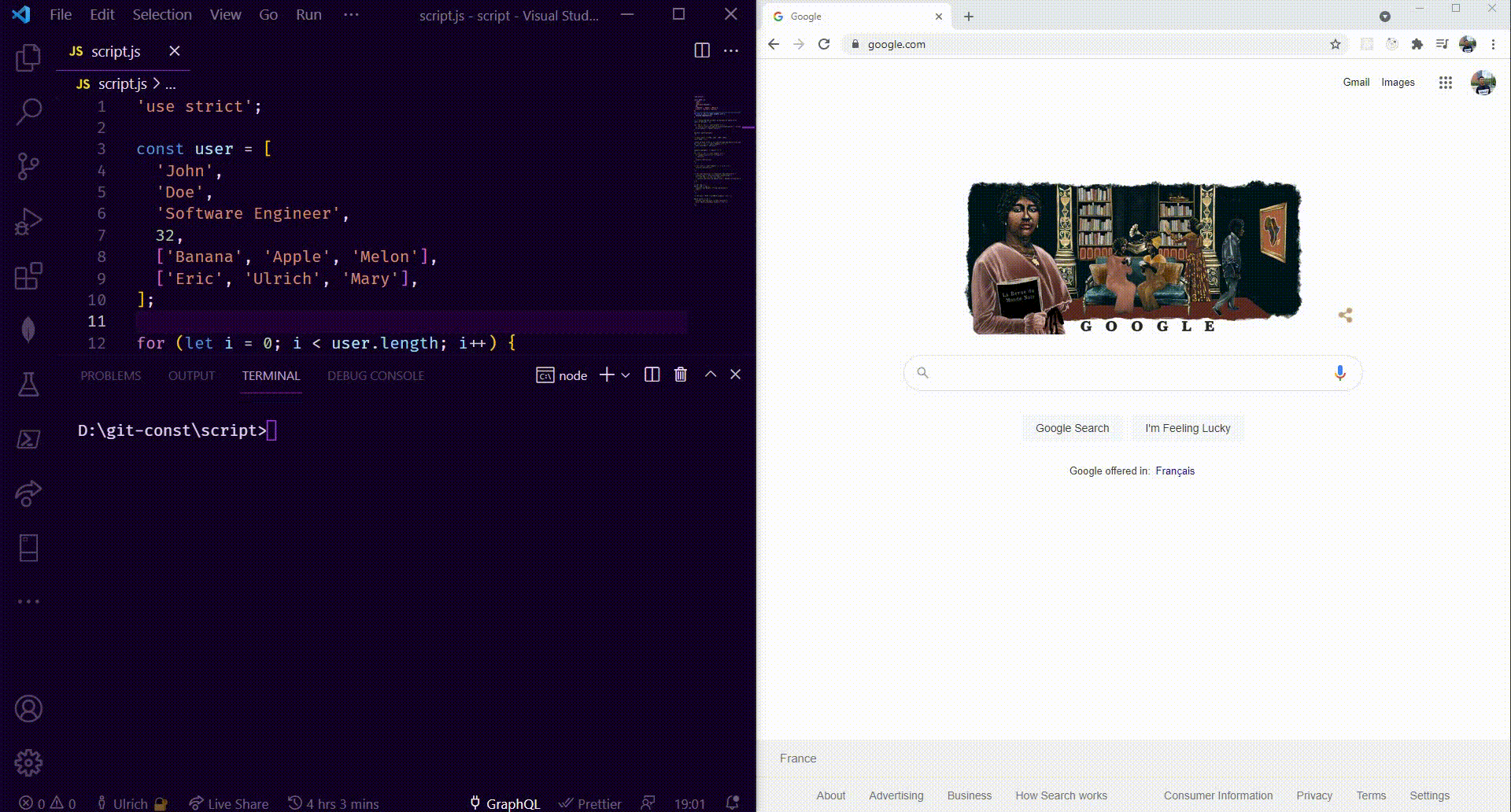Open terminal launch profile dropdown arrow
This screenshot has width=1511, height=812.
(626, 375)
